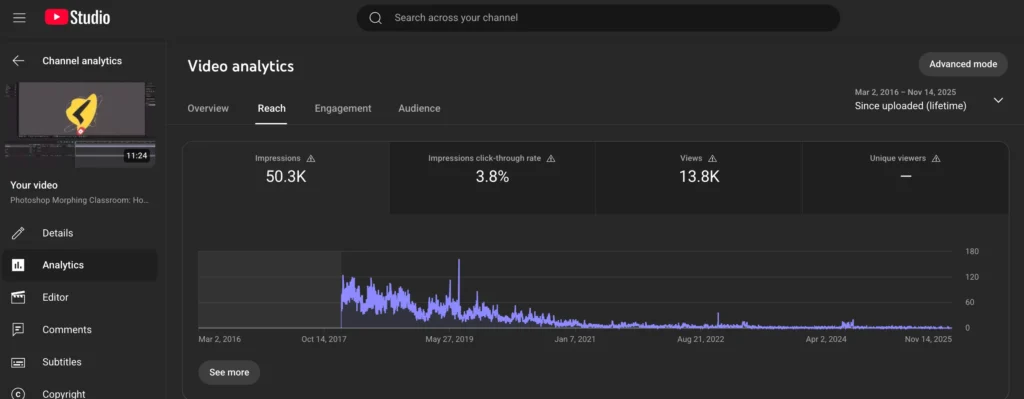Click the Details pencil icon

coord(18,233)
